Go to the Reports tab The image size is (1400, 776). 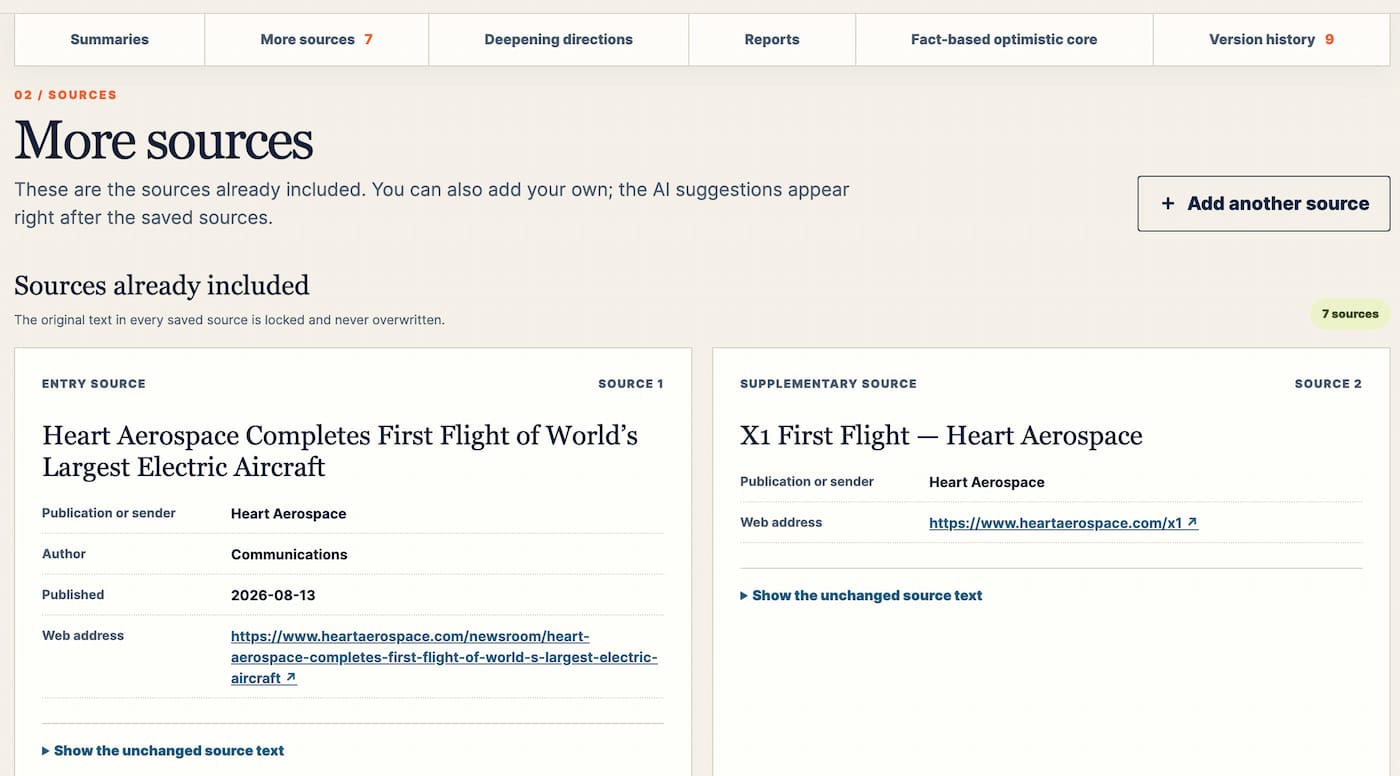coord(772,40)
